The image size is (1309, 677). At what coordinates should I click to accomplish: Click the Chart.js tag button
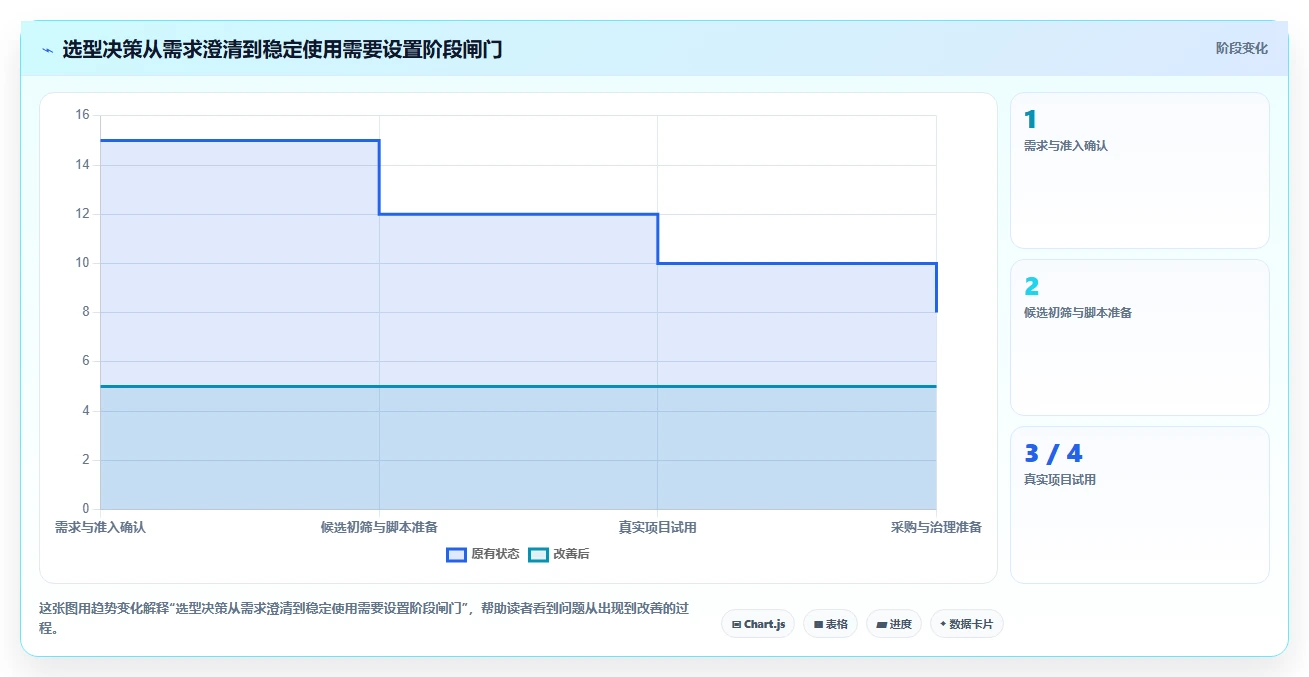coord(758,624)
